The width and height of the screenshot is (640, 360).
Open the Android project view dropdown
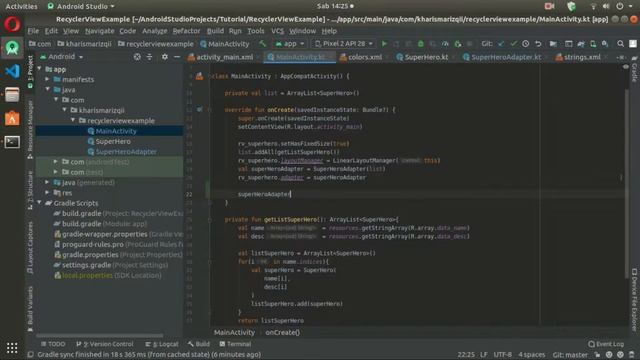(x=62, y=57)
